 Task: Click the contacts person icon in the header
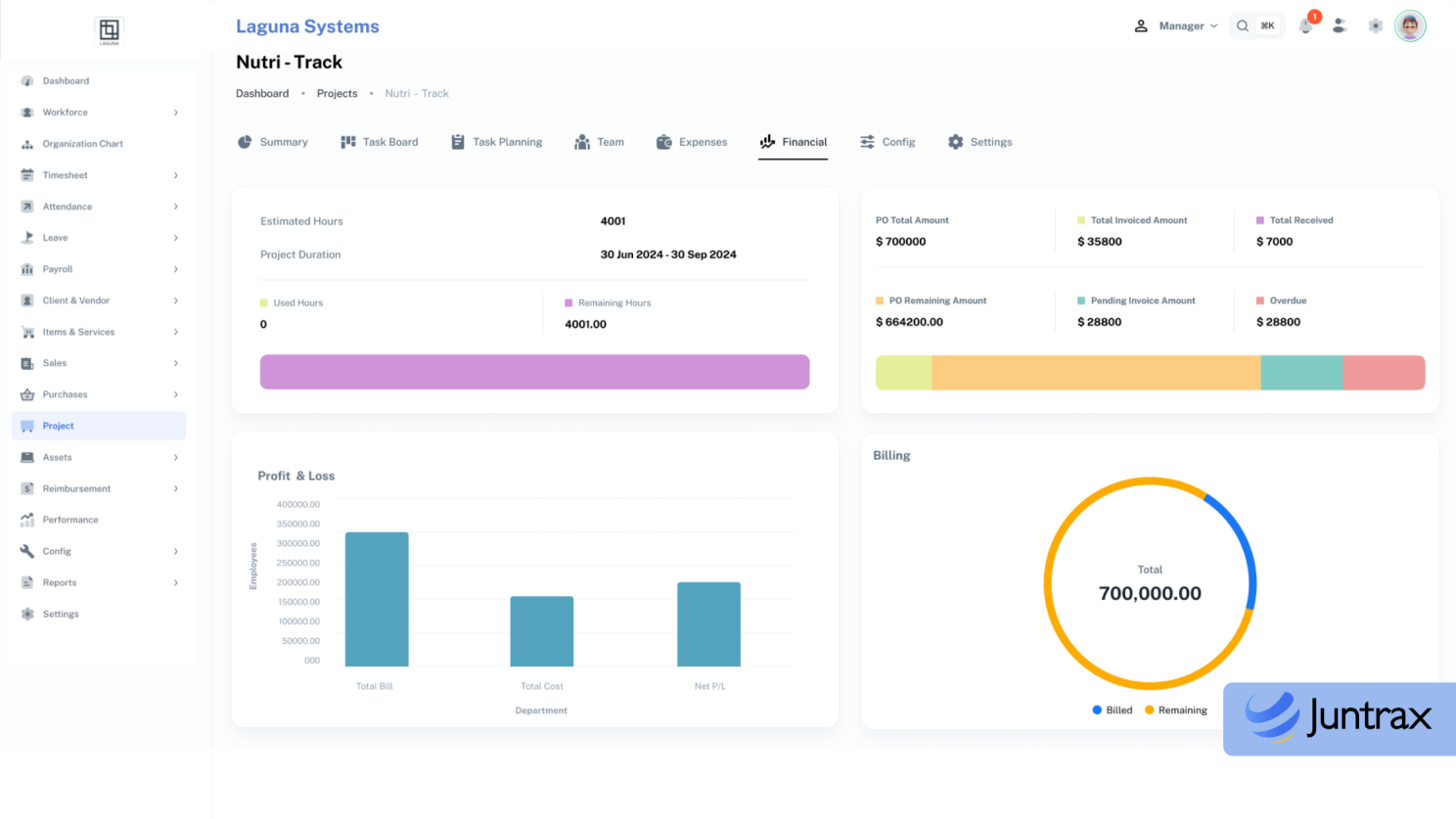click(1340, 26)
